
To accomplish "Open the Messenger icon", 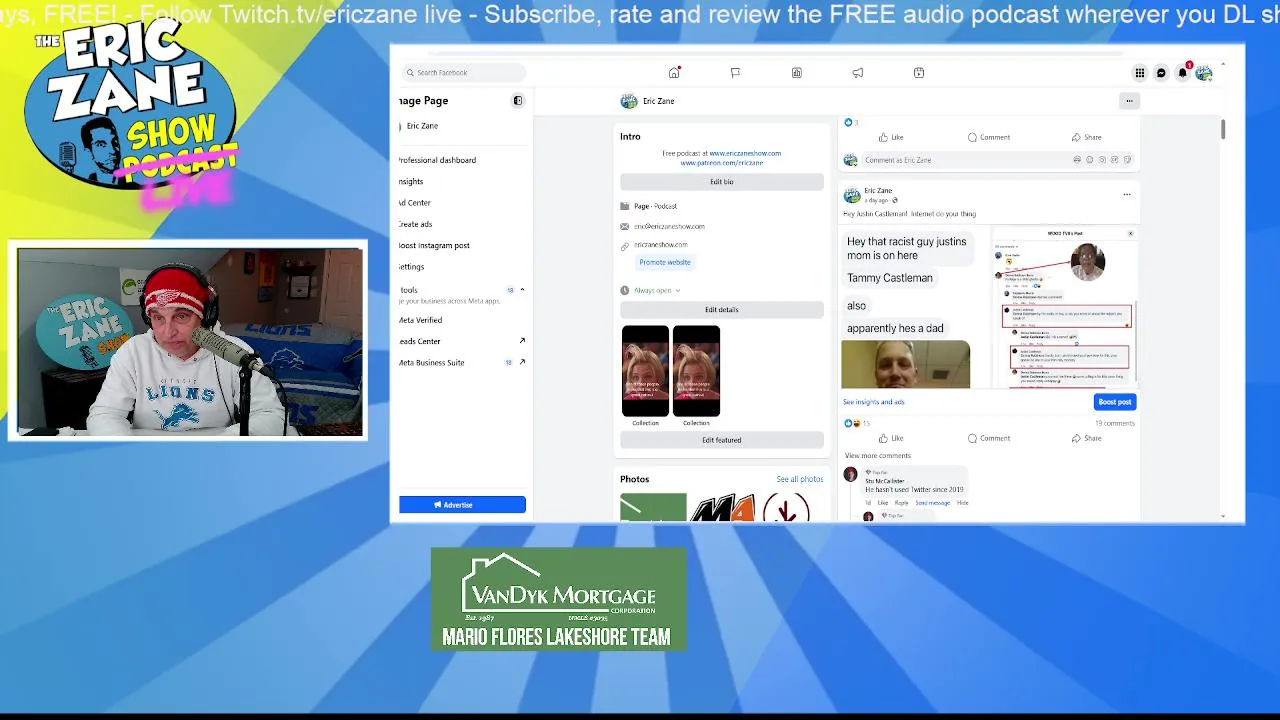I will (1161, 73).
